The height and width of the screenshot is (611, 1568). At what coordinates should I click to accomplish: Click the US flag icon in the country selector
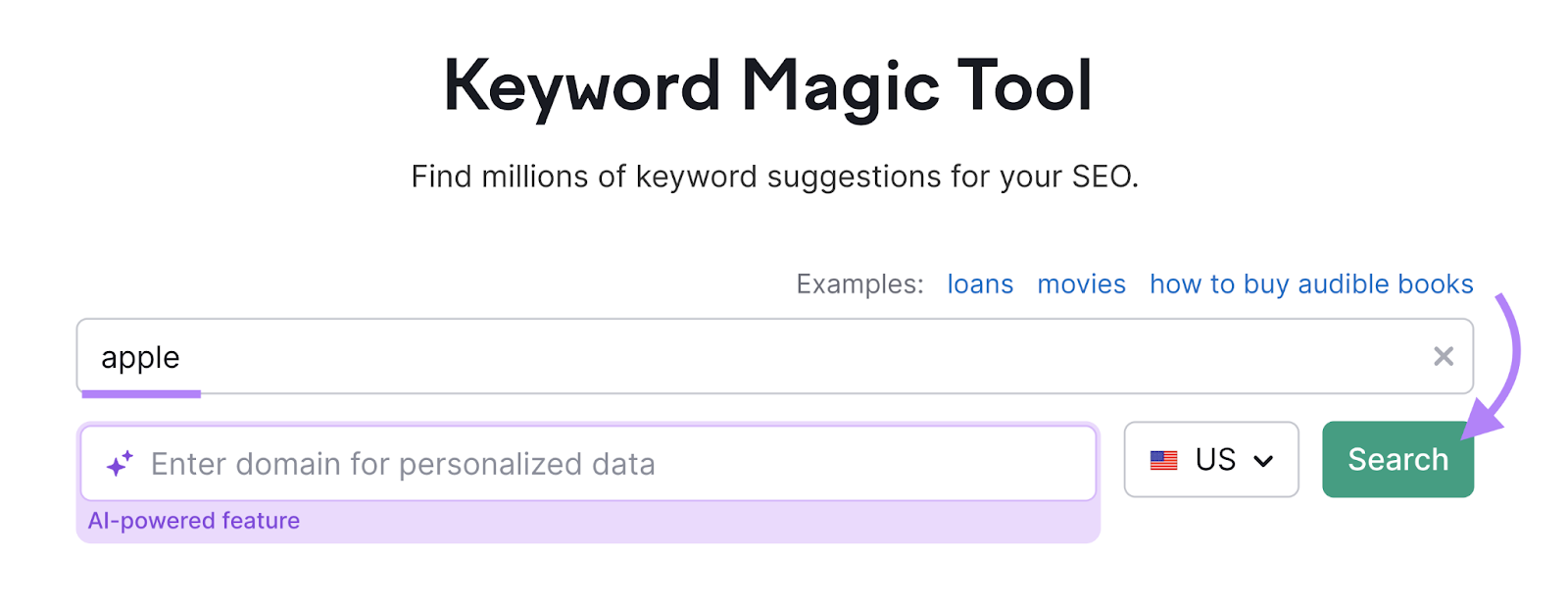[x=1165, y=459]
